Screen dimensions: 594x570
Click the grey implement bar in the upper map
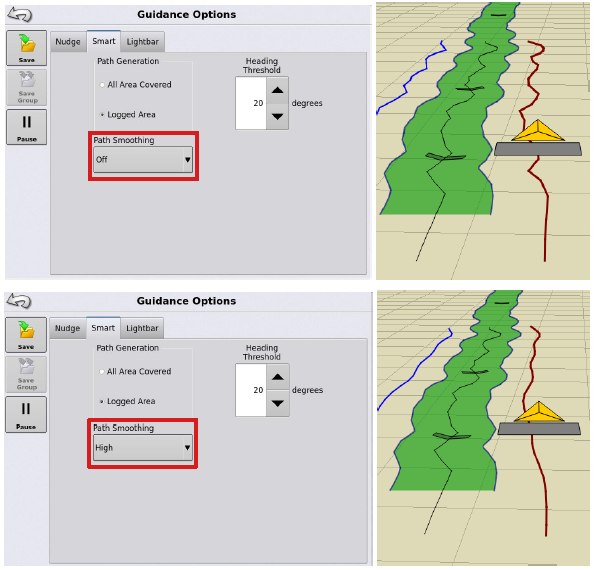point(538,149)
